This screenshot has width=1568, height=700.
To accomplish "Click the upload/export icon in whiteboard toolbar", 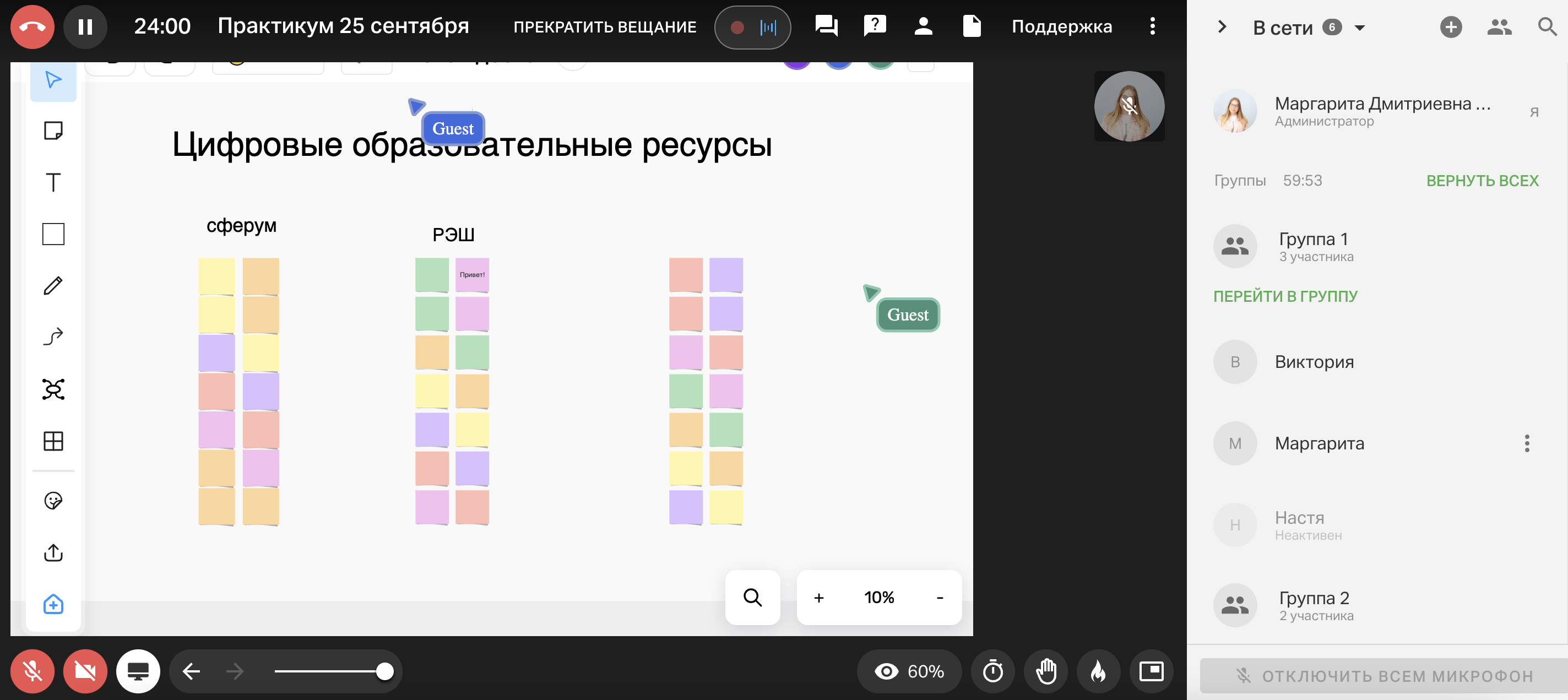I will click(x=53, y=553).
